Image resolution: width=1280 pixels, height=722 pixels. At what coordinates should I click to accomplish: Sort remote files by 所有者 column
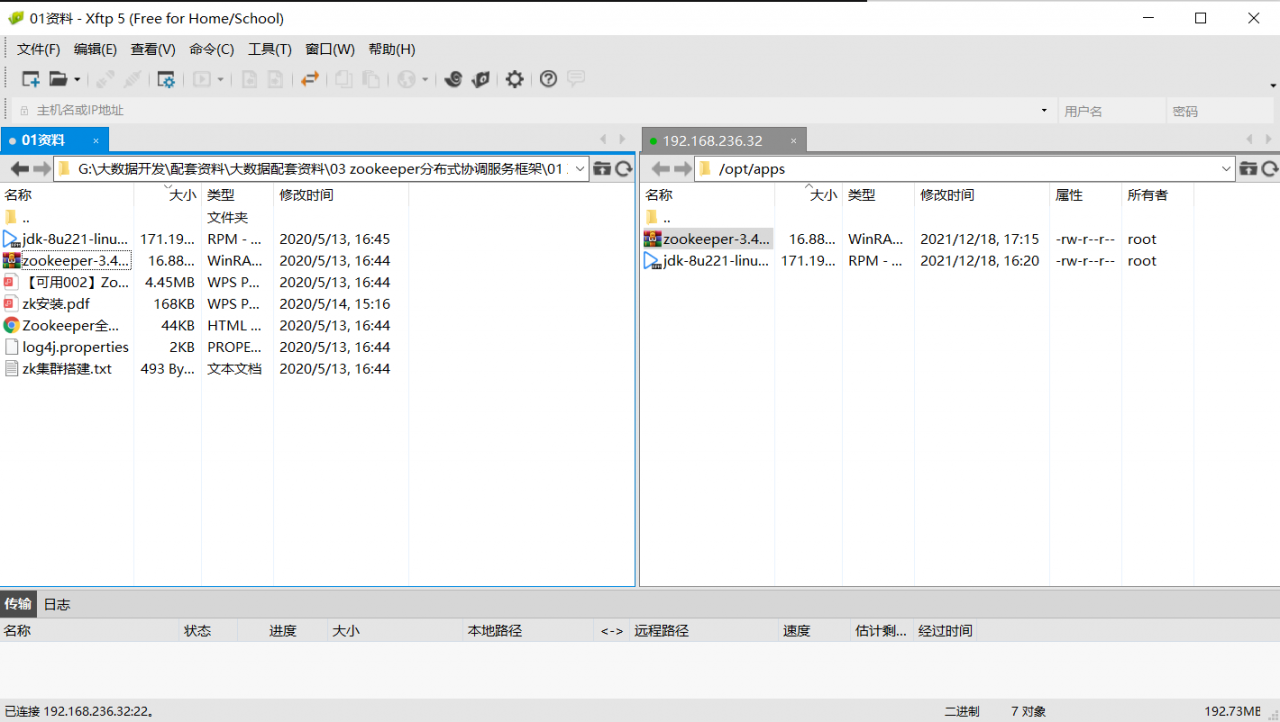(x=1157, y=195)
